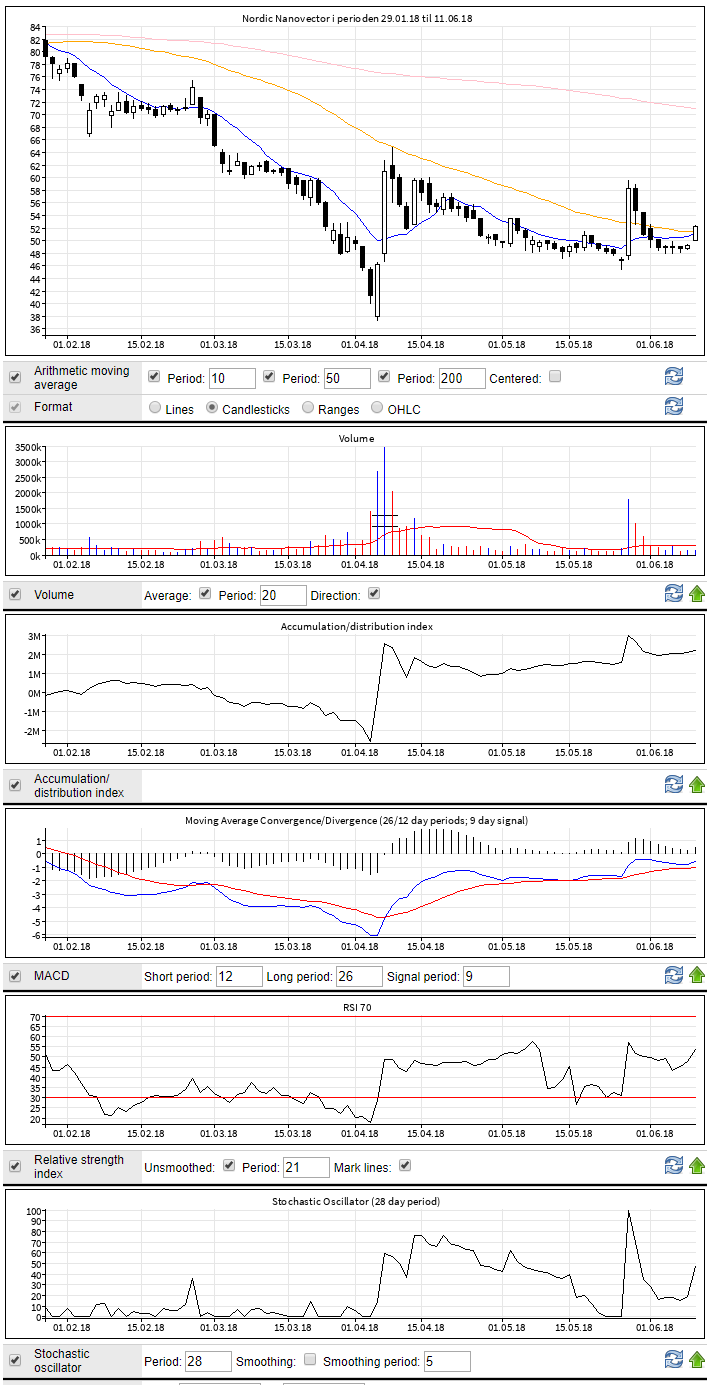Select the Ranges format
The height and width of the screenshot is (1385, 711).
(x=308, y=408)
